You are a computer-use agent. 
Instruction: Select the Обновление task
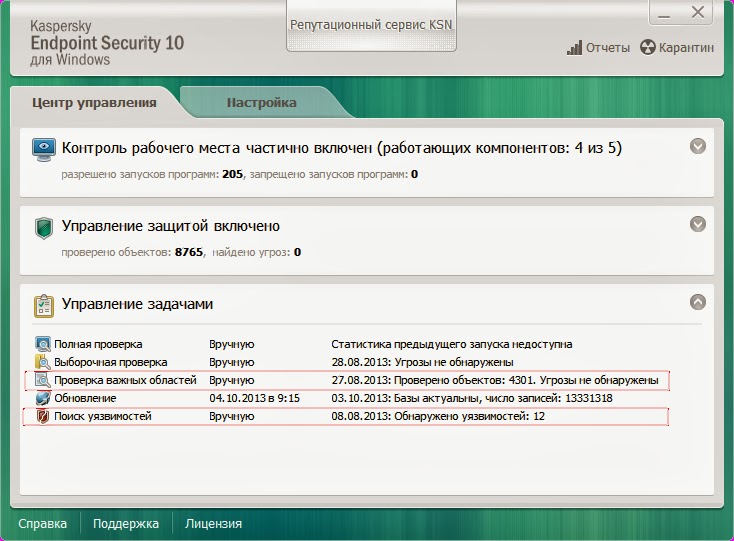tap(85, 398)
